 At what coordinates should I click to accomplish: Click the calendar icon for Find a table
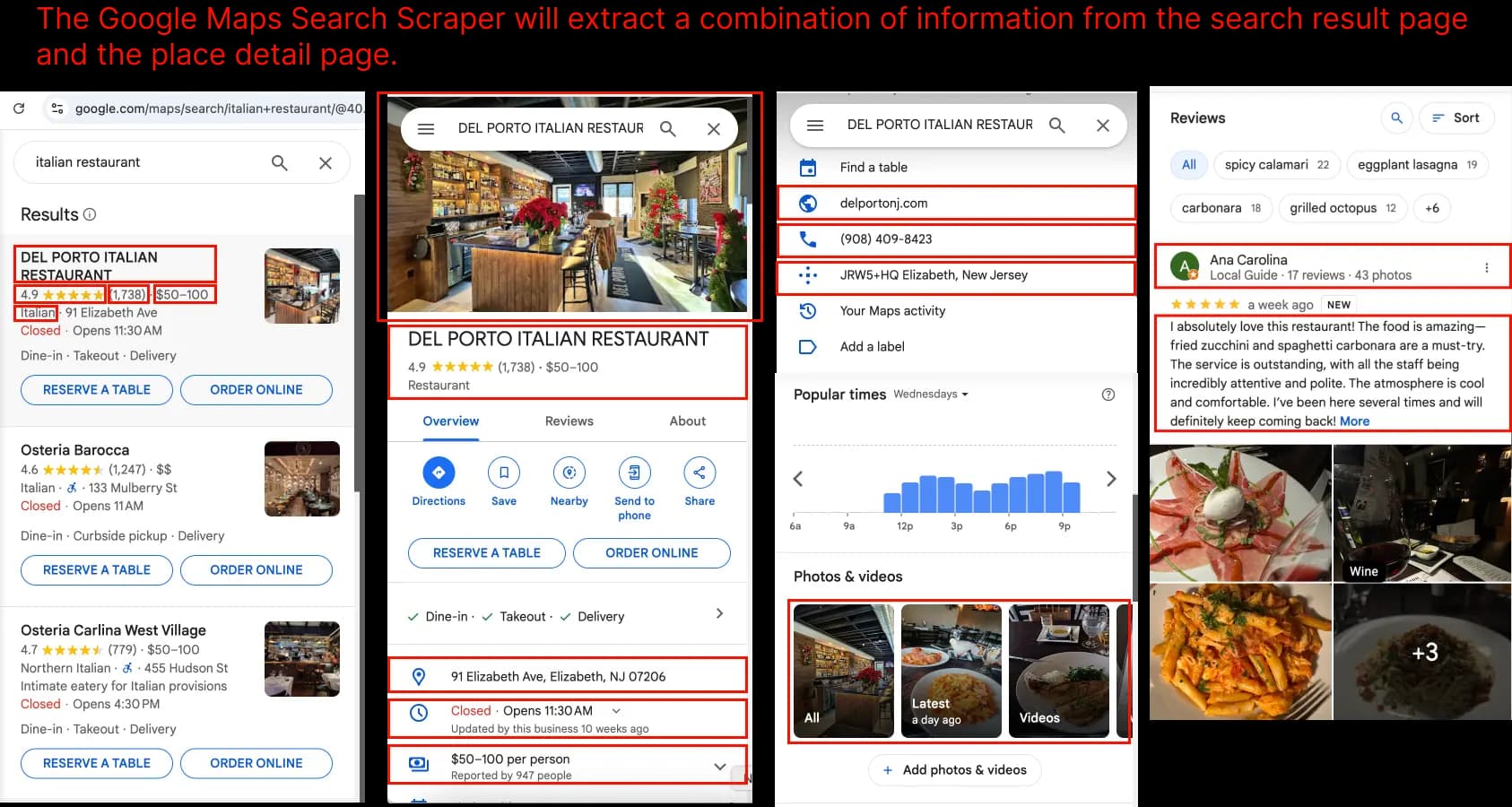tap(808, 167)
